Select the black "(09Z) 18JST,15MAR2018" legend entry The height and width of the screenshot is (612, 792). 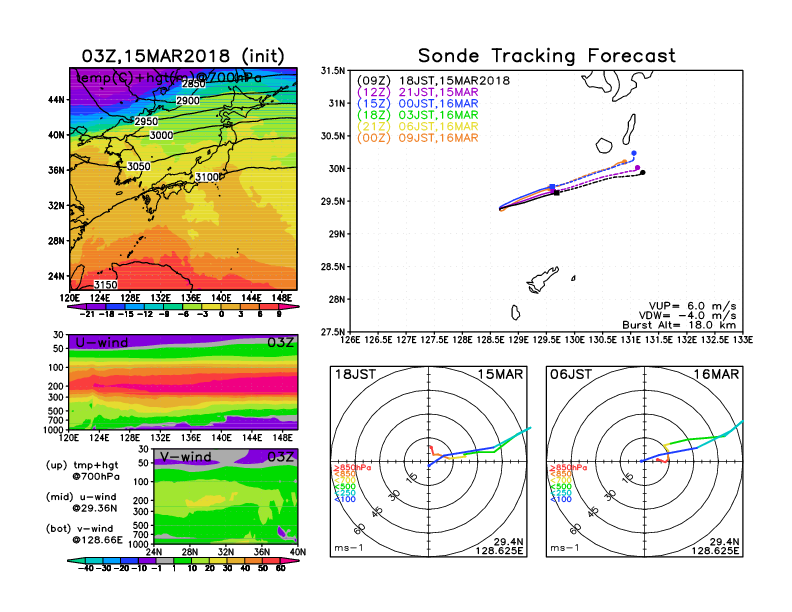point(433,81)
